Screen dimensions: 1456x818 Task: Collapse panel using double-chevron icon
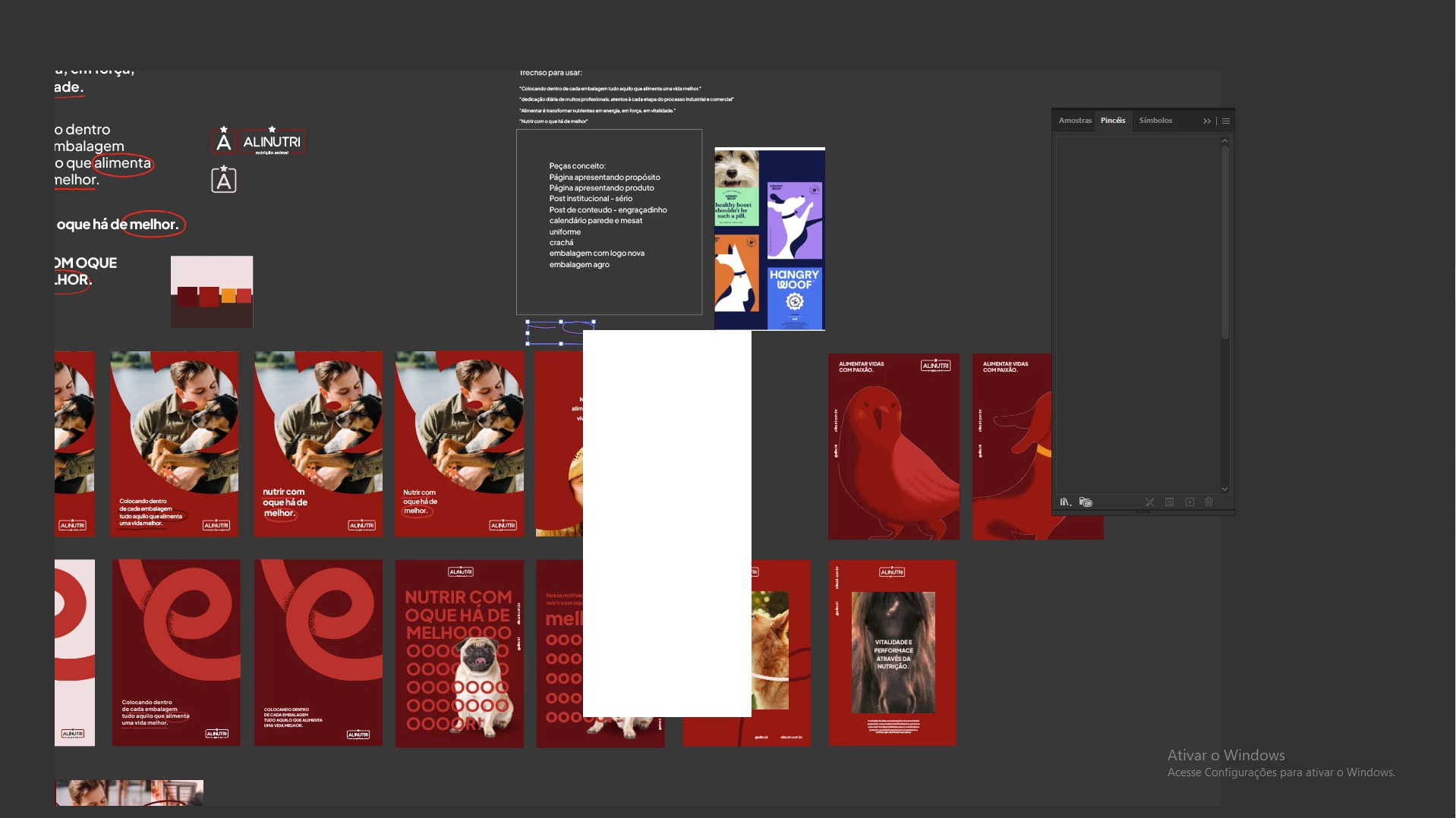[1207, 121]
